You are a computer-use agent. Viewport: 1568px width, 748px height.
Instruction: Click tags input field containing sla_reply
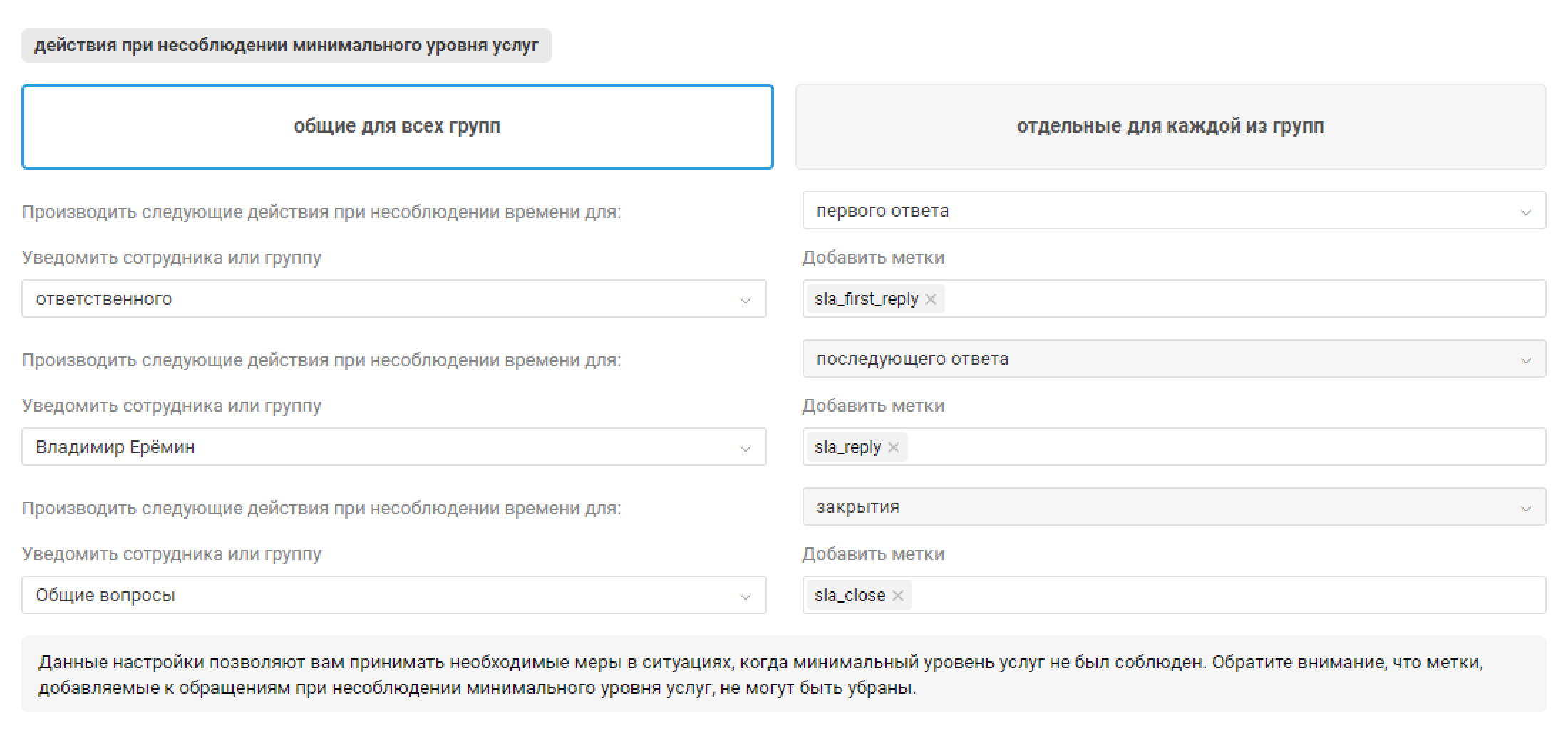(1226, 447)
